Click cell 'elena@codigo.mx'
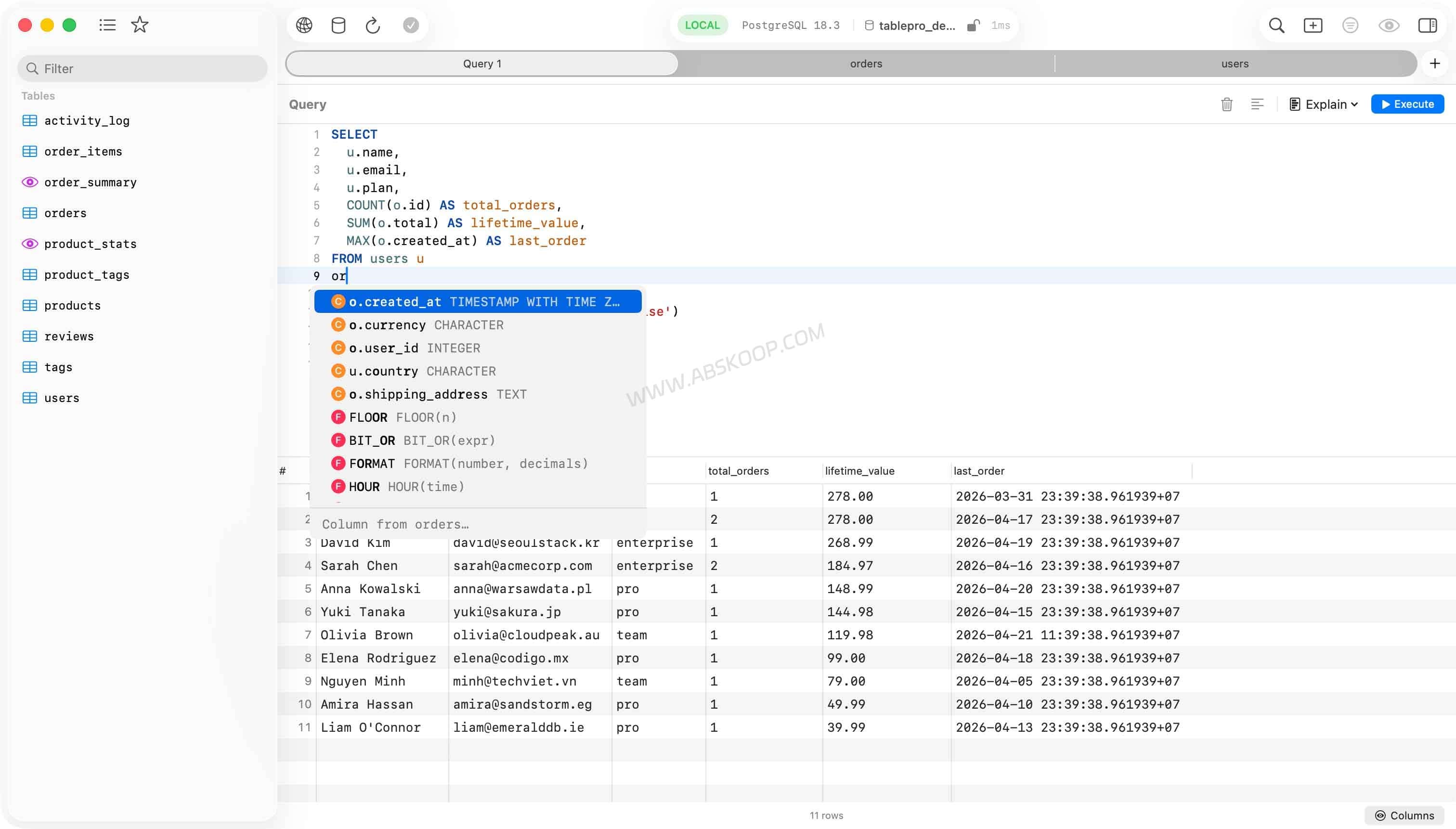The height and width of the screenshot is (829, 1456). (530, 658)
